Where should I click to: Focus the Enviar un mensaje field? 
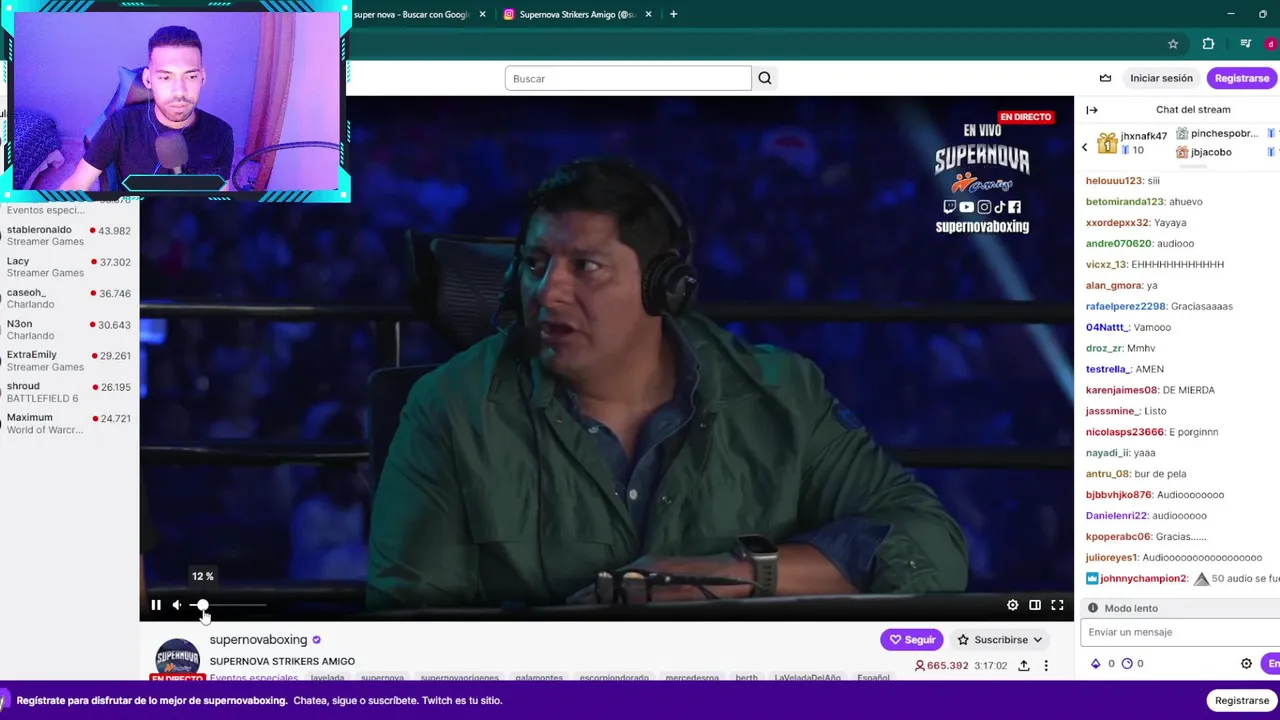tap(1180, 632)
